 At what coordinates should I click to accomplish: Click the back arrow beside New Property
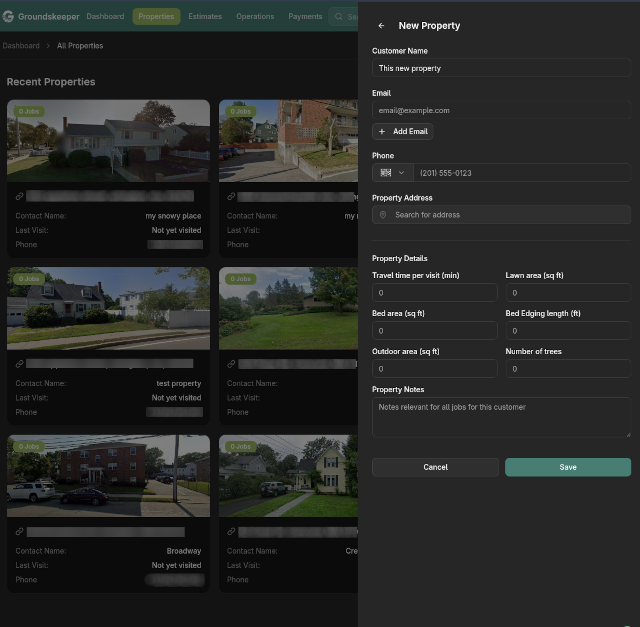(x=381, y=26)
